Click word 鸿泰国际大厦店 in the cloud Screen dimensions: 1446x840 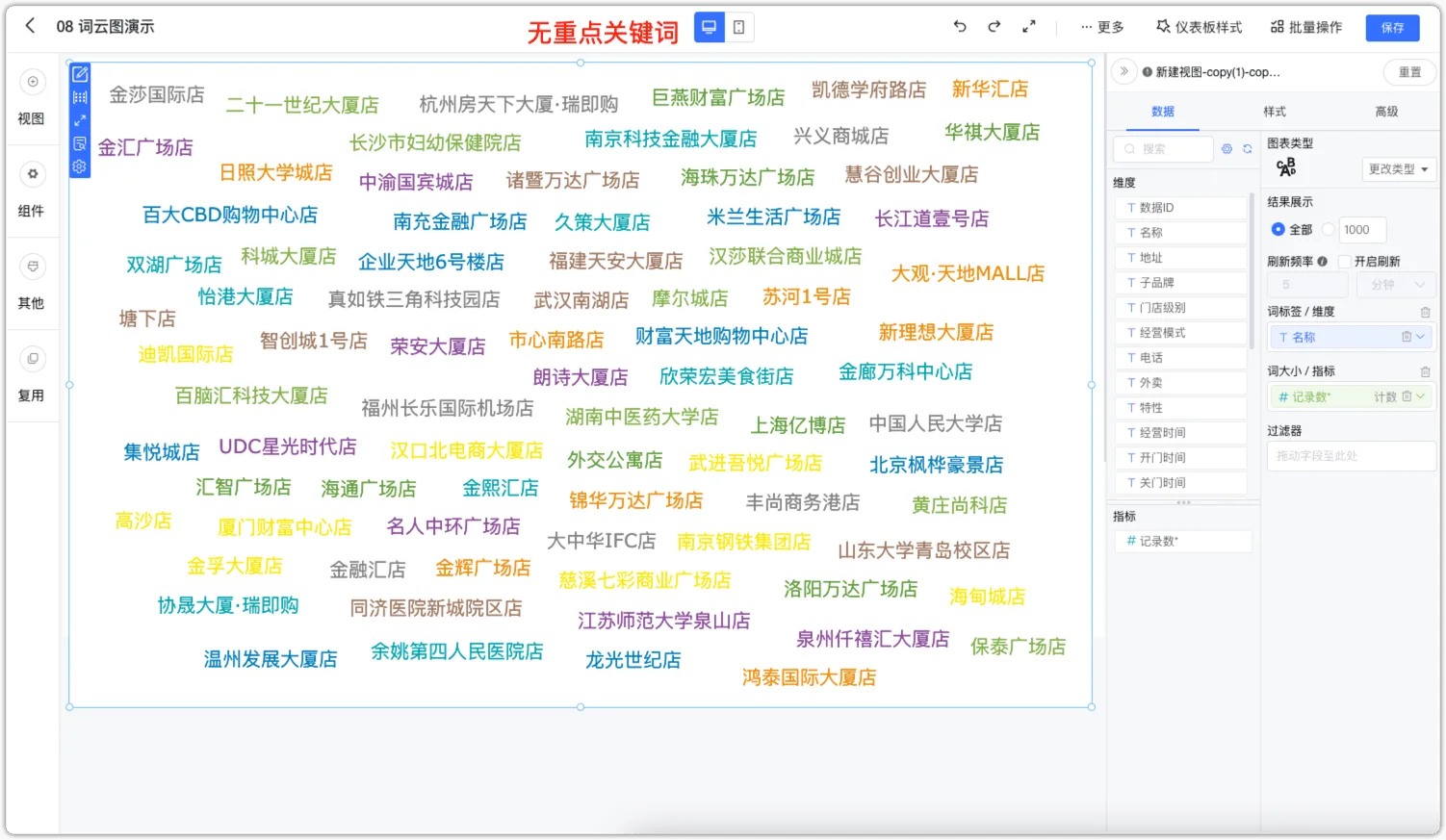pos(809,677)
